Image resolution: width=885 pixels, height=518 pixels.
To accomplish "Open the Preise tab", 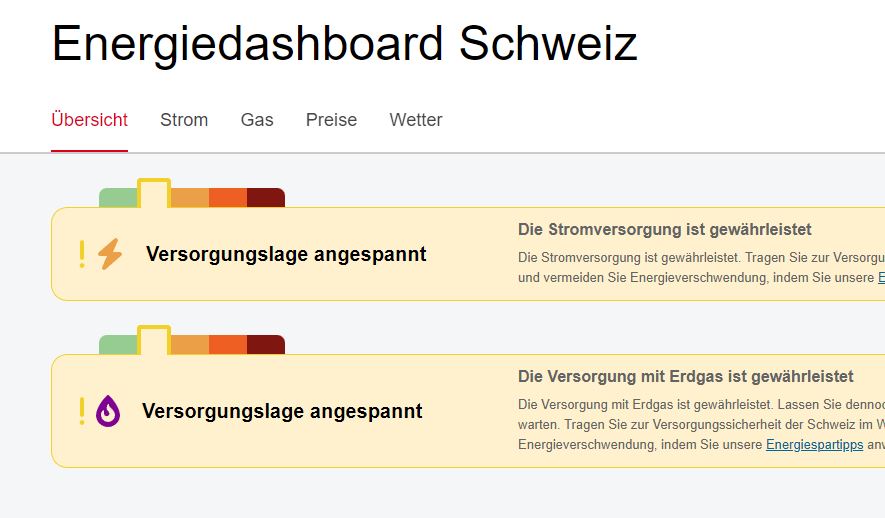I will click(x=331, y=120).
